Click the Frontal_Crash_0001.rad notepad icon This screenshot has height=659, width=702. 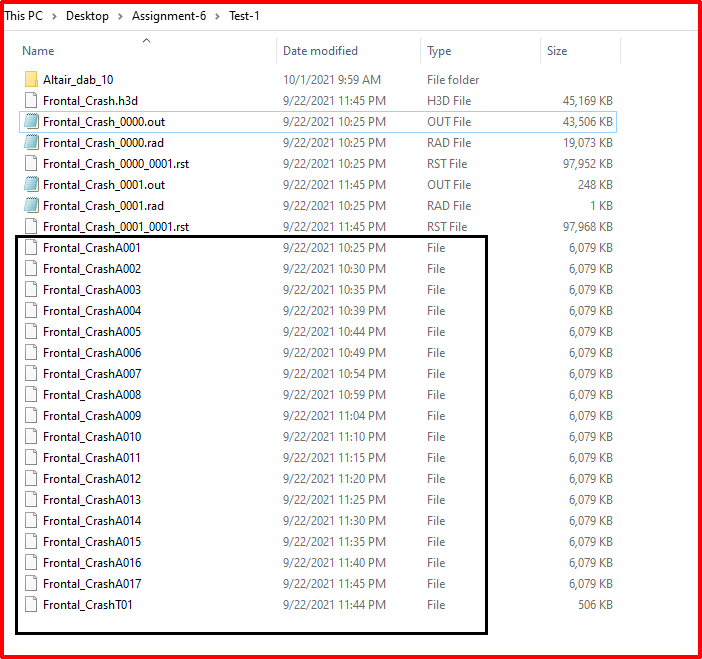click(x=31, y=205)
